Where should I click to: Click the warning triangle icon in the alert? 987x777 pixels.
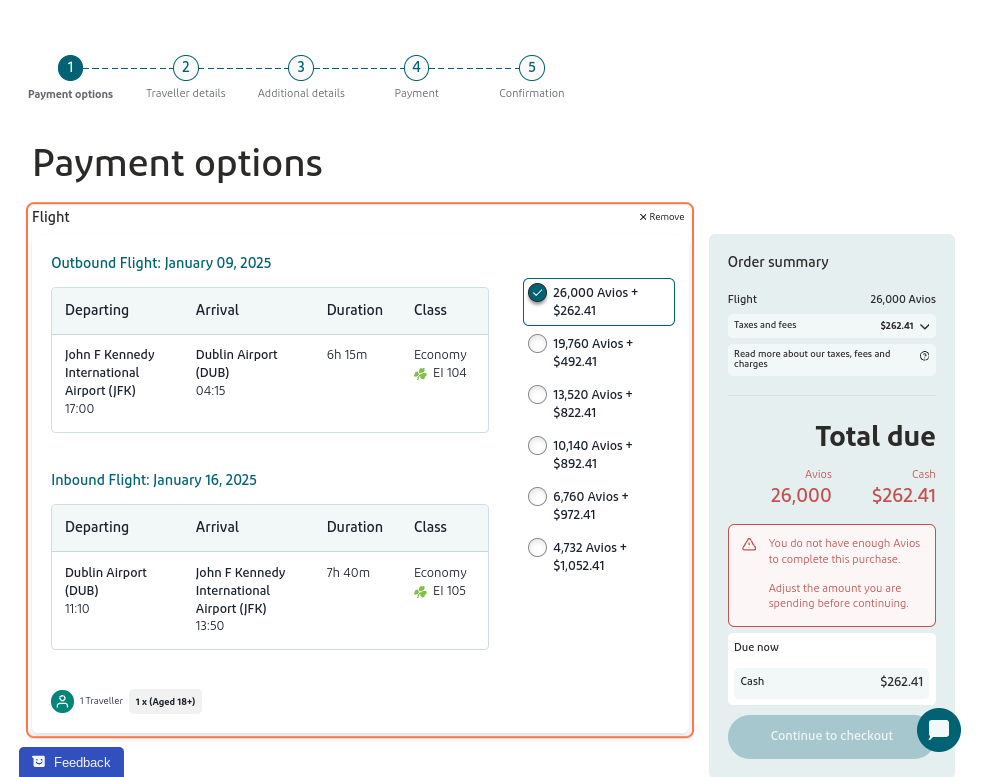[x=749, y=545]
